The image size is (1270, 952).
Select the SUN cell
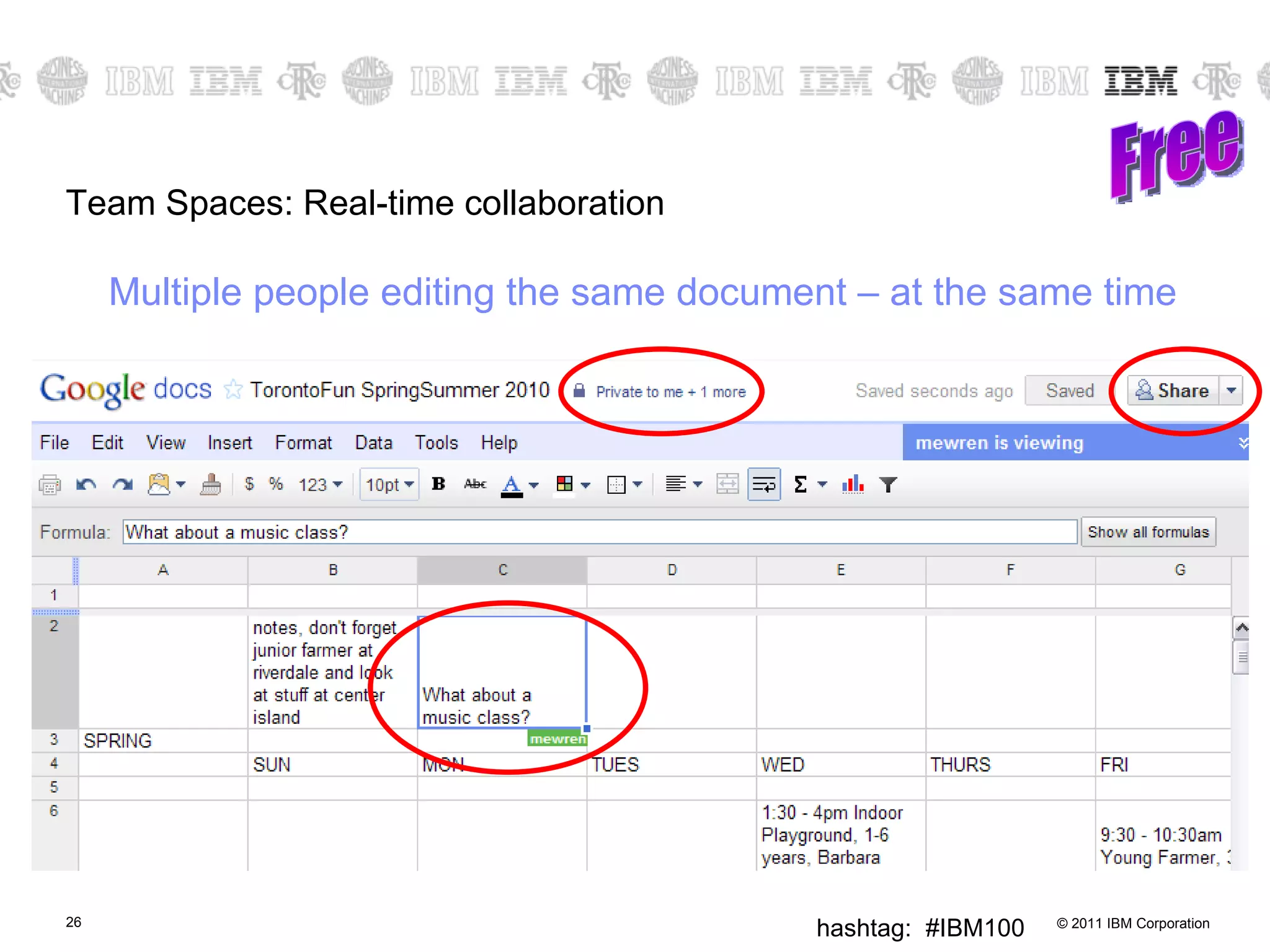[x=332, y=764]
